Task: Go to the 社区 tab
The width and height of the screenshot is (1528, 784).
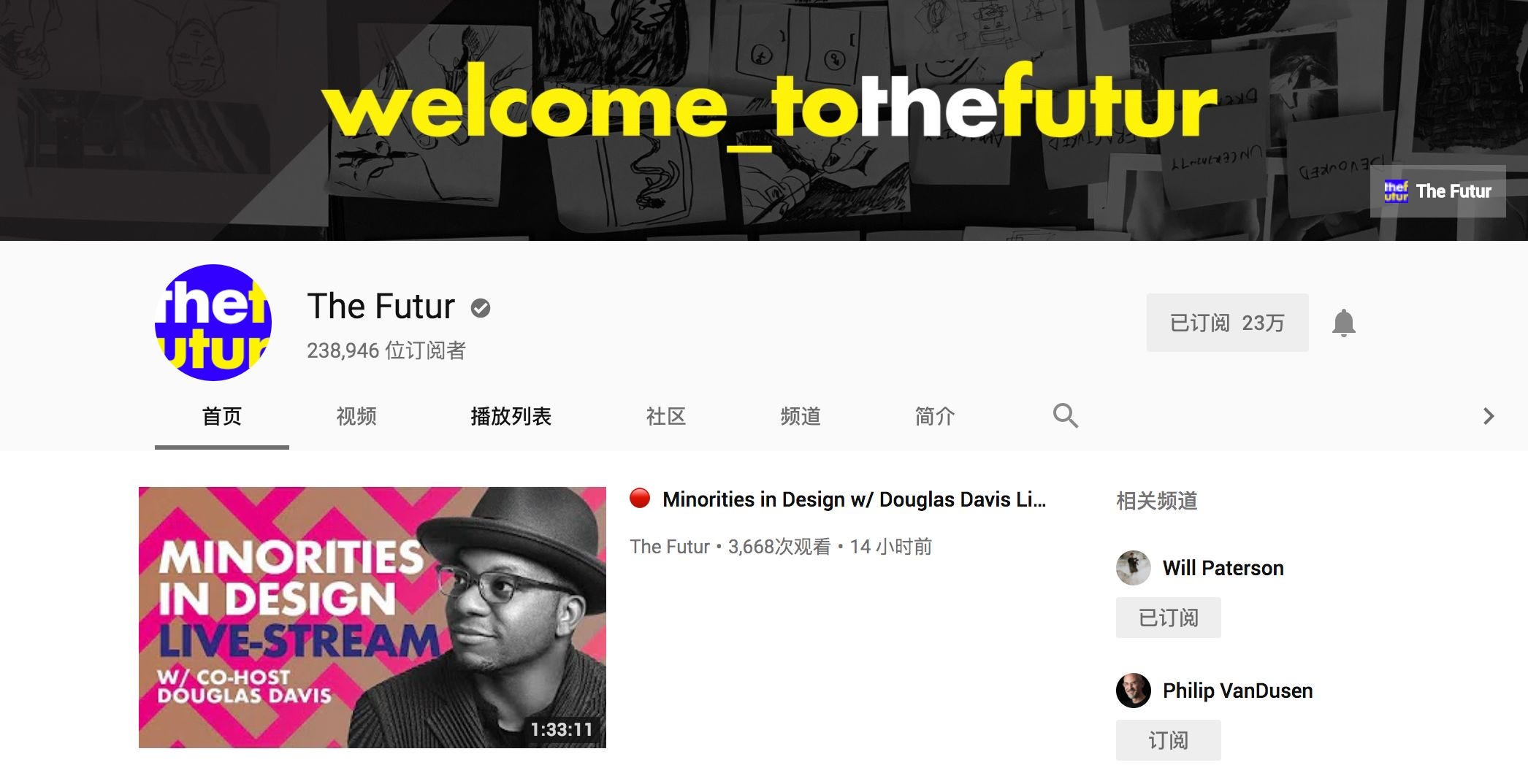Action: point(665,416)
